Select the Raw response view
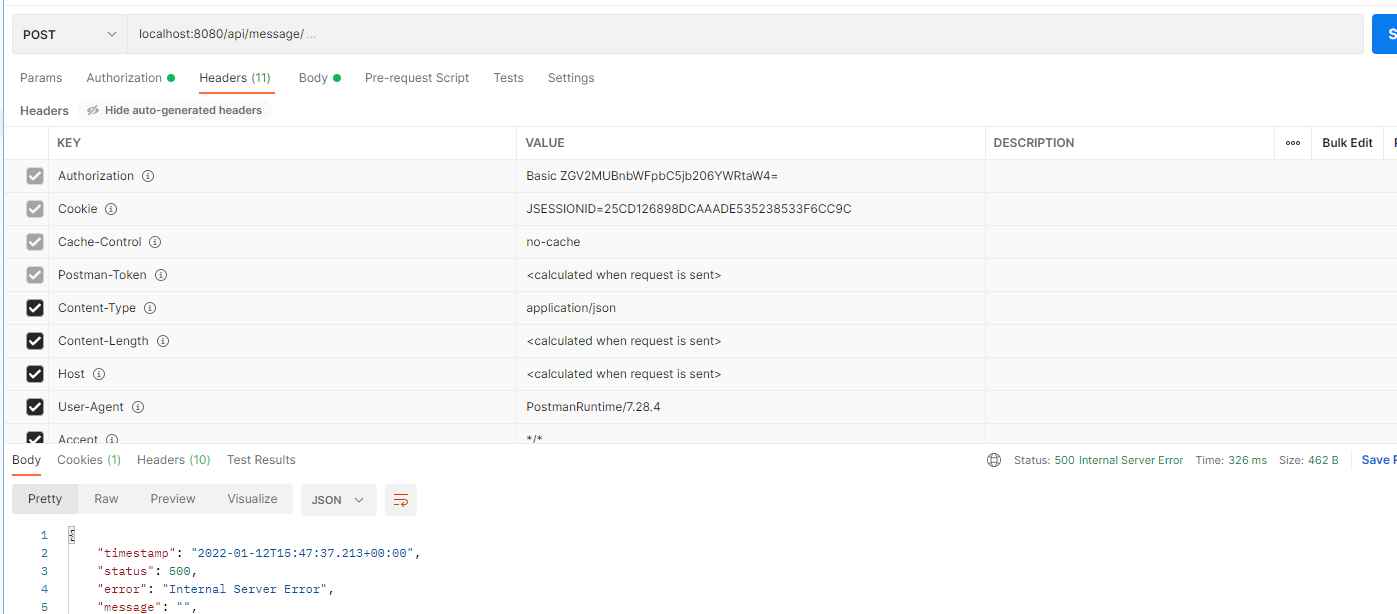The width and height of the screenshot is (1397, 614). tap(106, 499)
